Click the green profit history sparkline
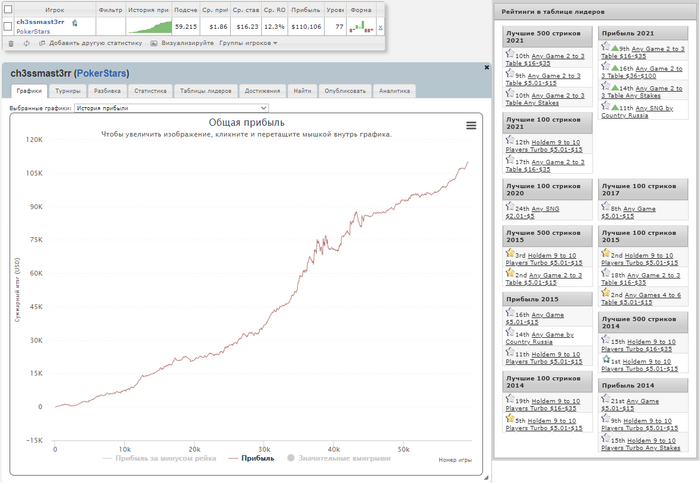This screenshot has width=700, height=484. pyautogui.click(x=150, y=27)
